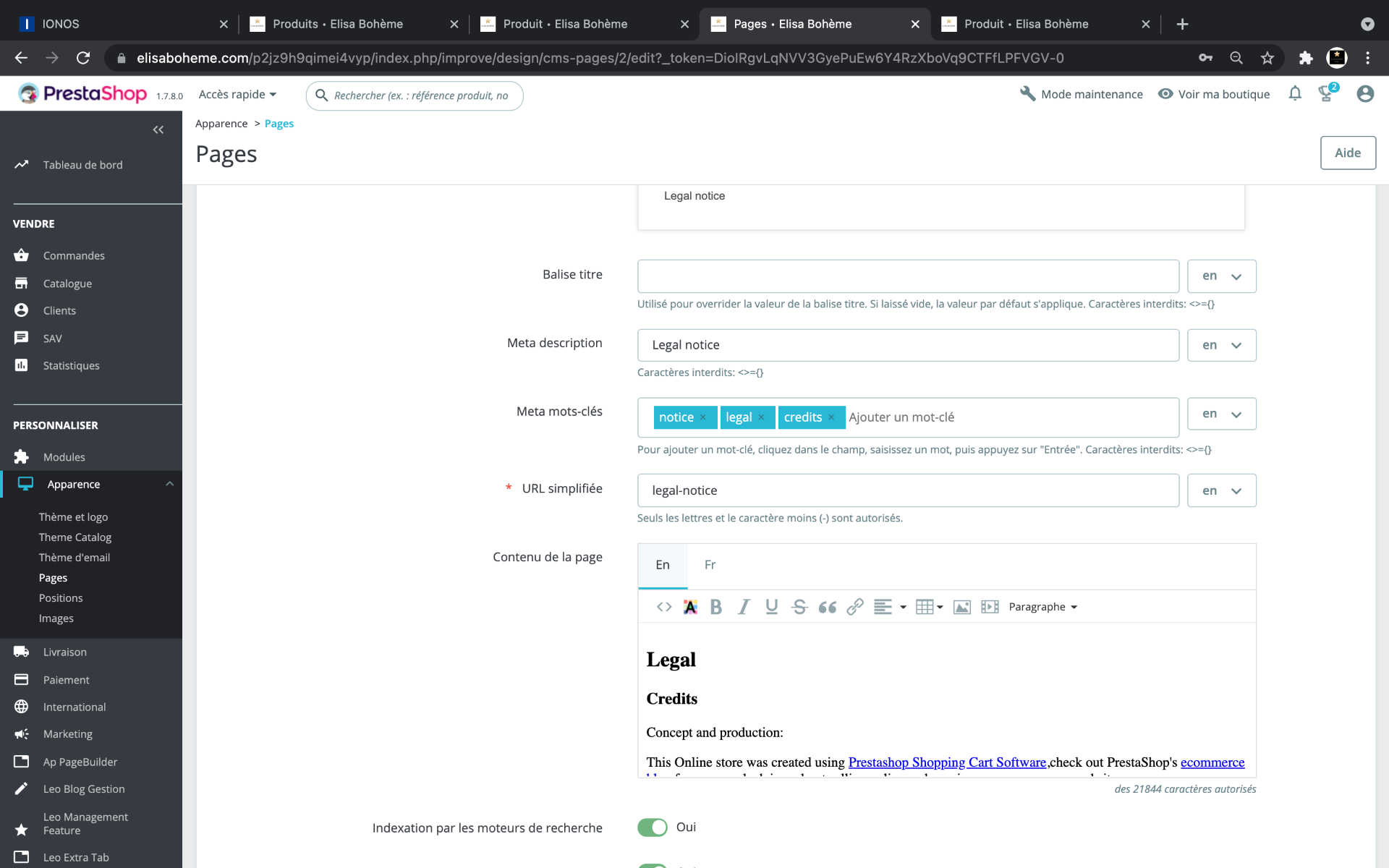Toggle italic formatting in editor
1389x868 pixels.
(744, 607)
